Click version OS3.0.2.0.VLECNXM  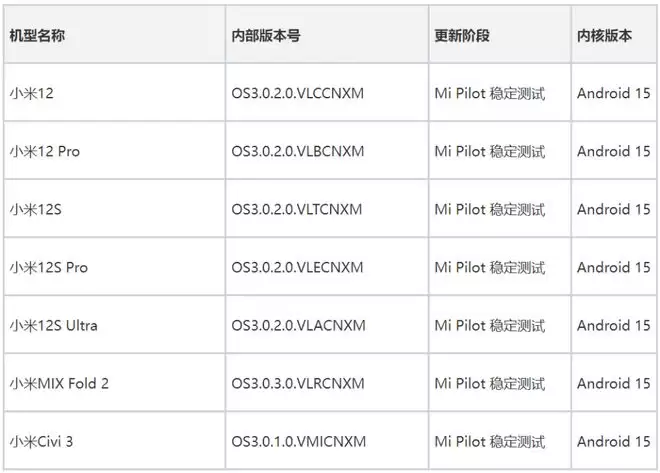pyautogui.click(x=297, y=268)
